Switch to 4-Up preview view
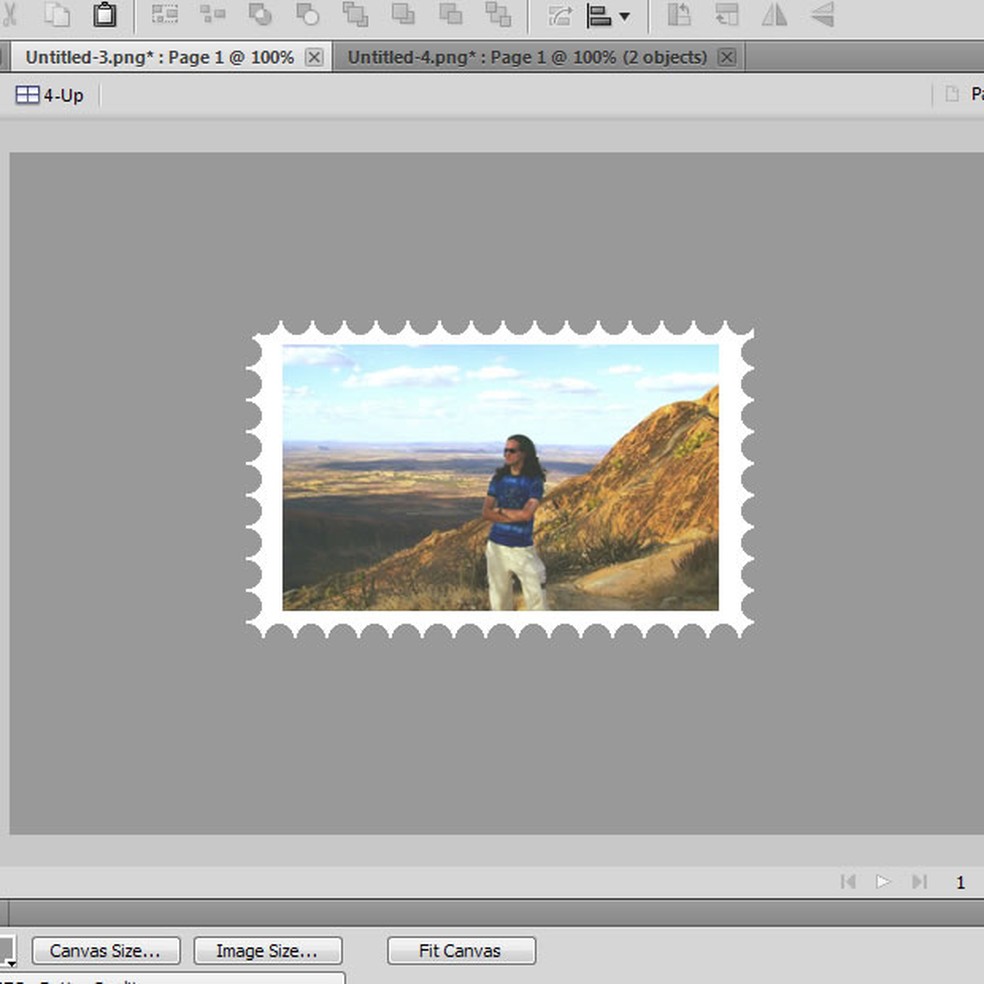The height and width of the screenshot is (984, 984). pyautogui.click(x=50, y=95)
